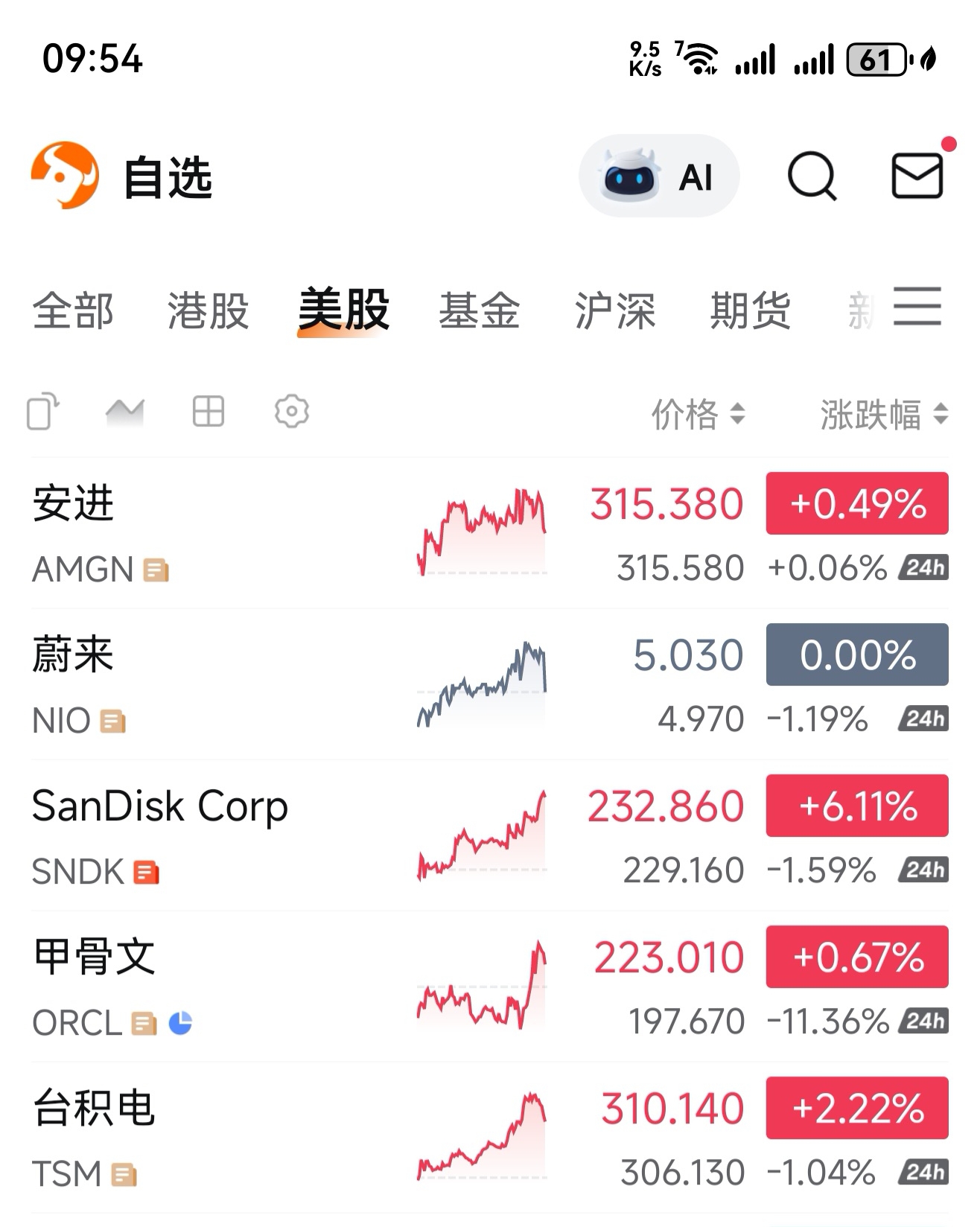Switch to the 基金 tab

[479, 310]
